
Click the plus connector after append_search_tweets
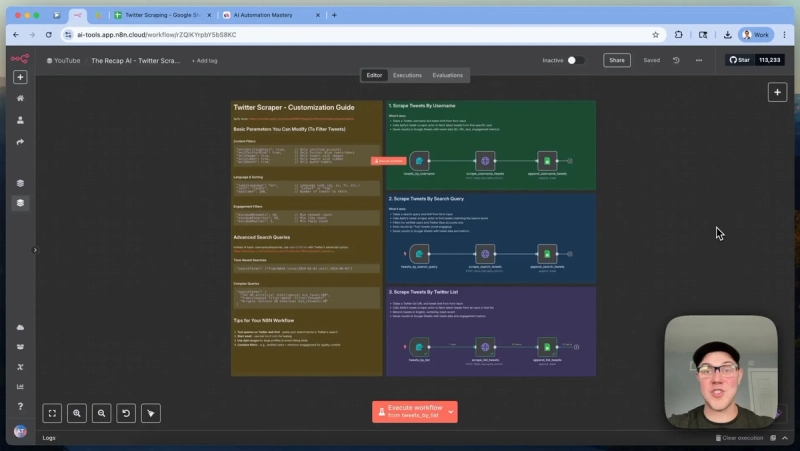(x=570, y=254)
